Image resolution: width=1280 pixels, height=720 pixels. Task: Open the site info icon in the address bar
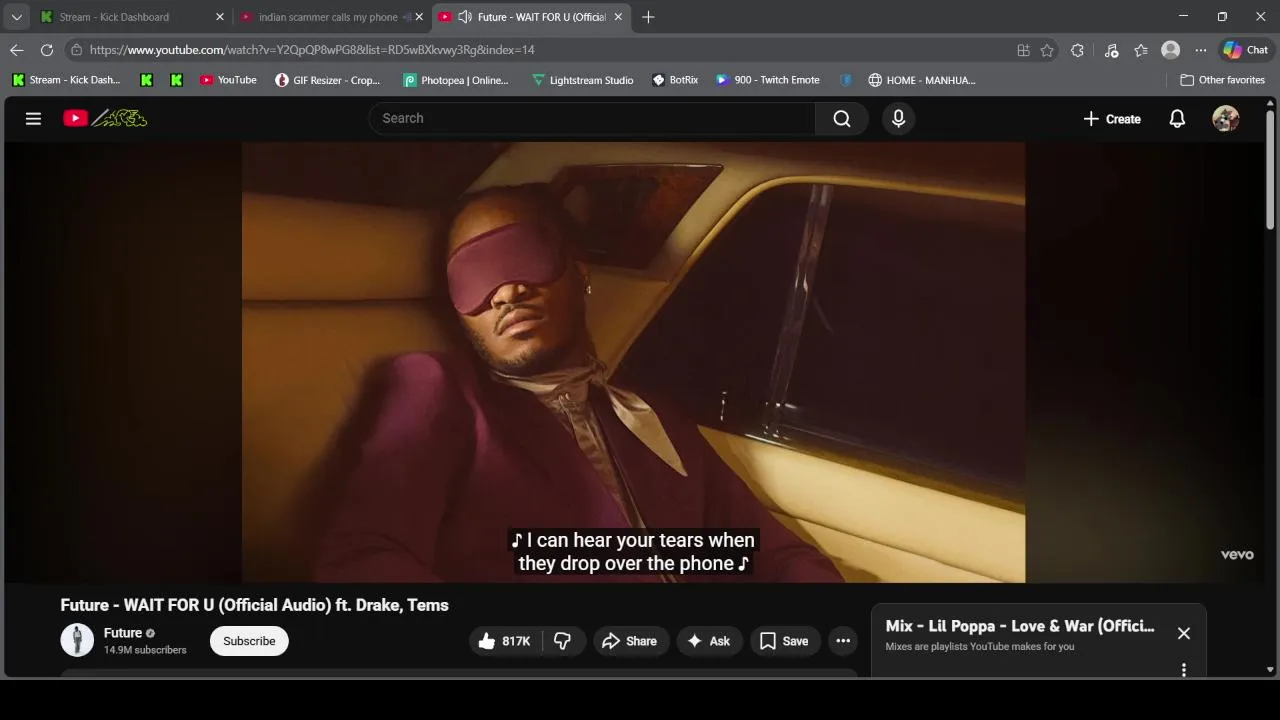(76, 50)
